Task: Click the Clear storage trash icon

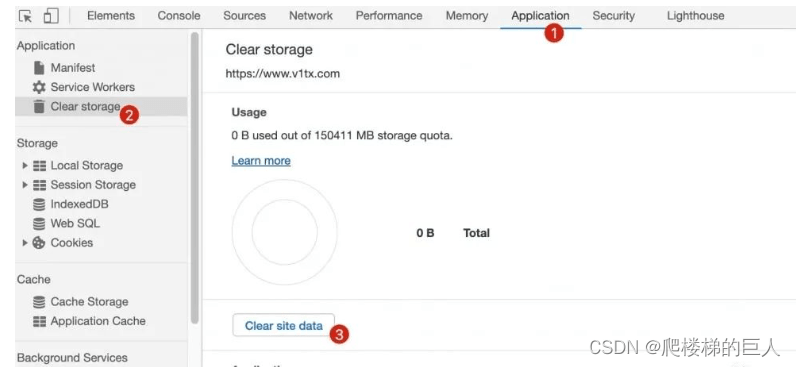Action: (x=39, y=106)
